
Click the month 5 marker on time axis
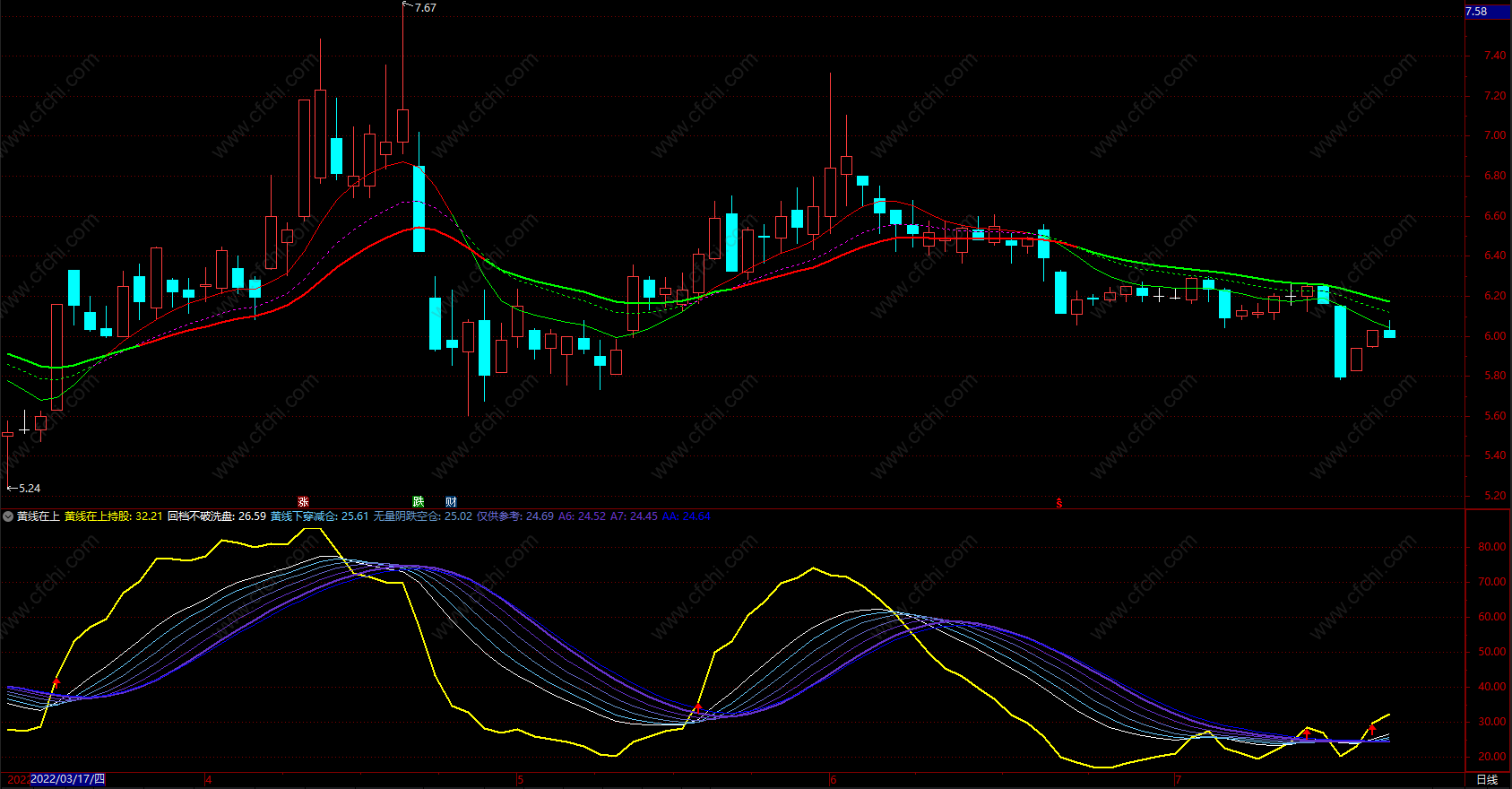point(520,780)
